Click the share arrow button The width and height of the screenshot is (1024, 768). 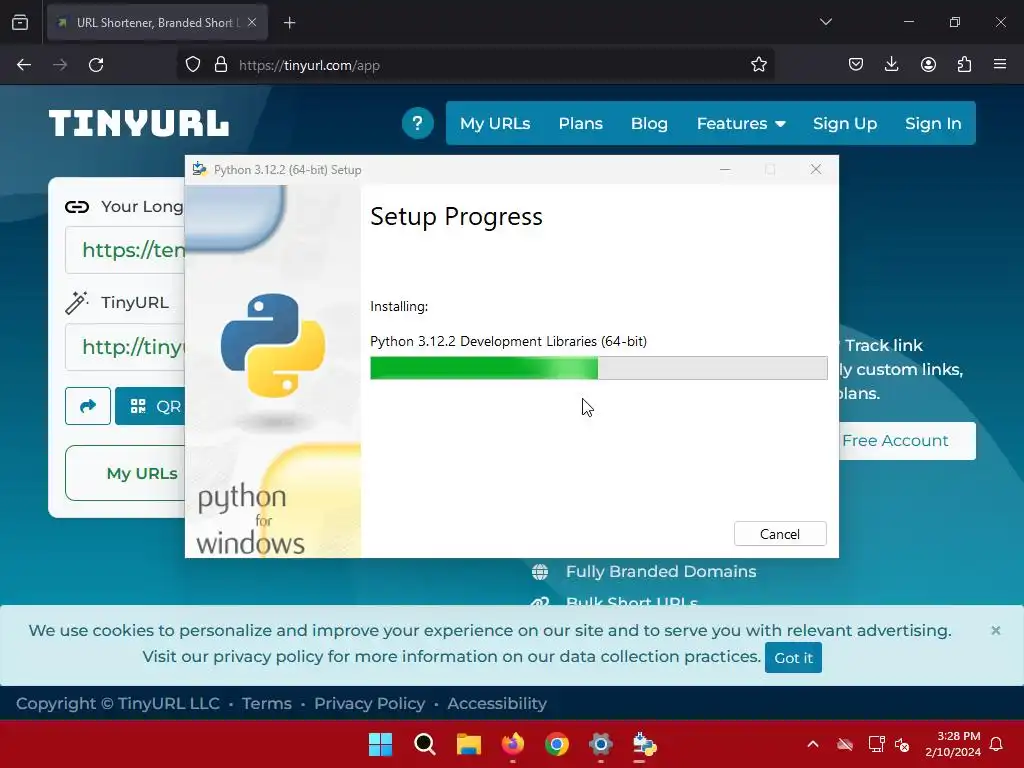click(88, 406)
